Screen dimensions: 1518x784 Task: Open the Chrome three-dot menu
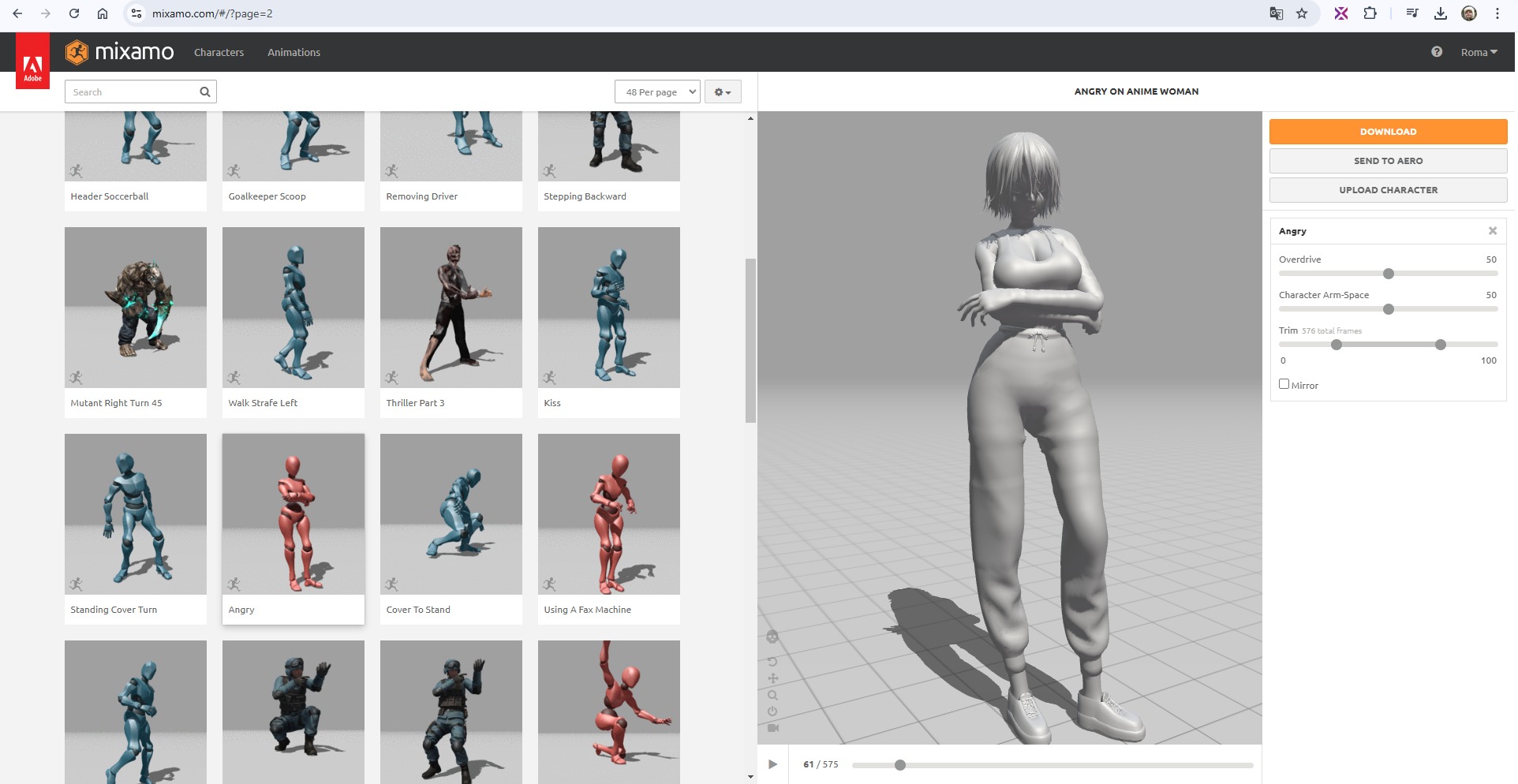[x=1497, y=13]
